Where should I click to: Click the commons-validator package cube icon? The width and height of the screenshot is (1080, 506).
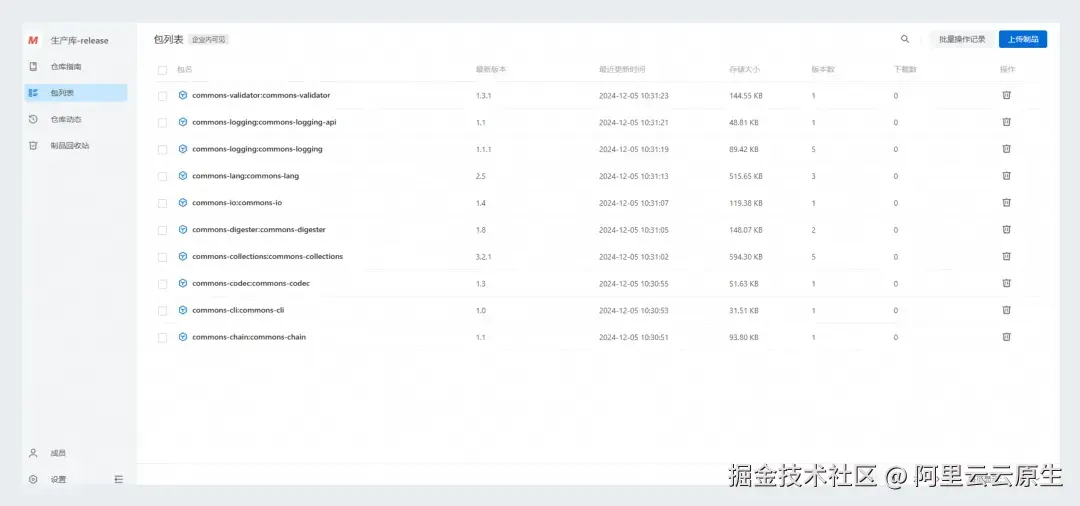tap(183, 95)
